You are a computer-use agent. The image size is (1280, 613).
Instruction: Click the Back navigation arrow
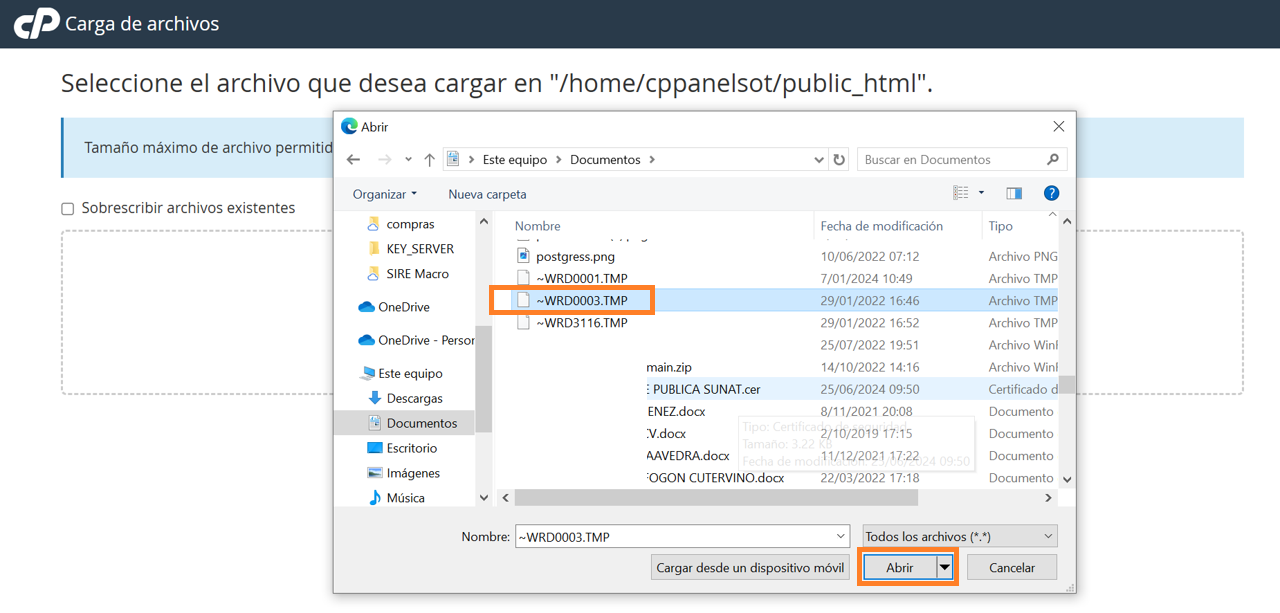coord(352,159)
